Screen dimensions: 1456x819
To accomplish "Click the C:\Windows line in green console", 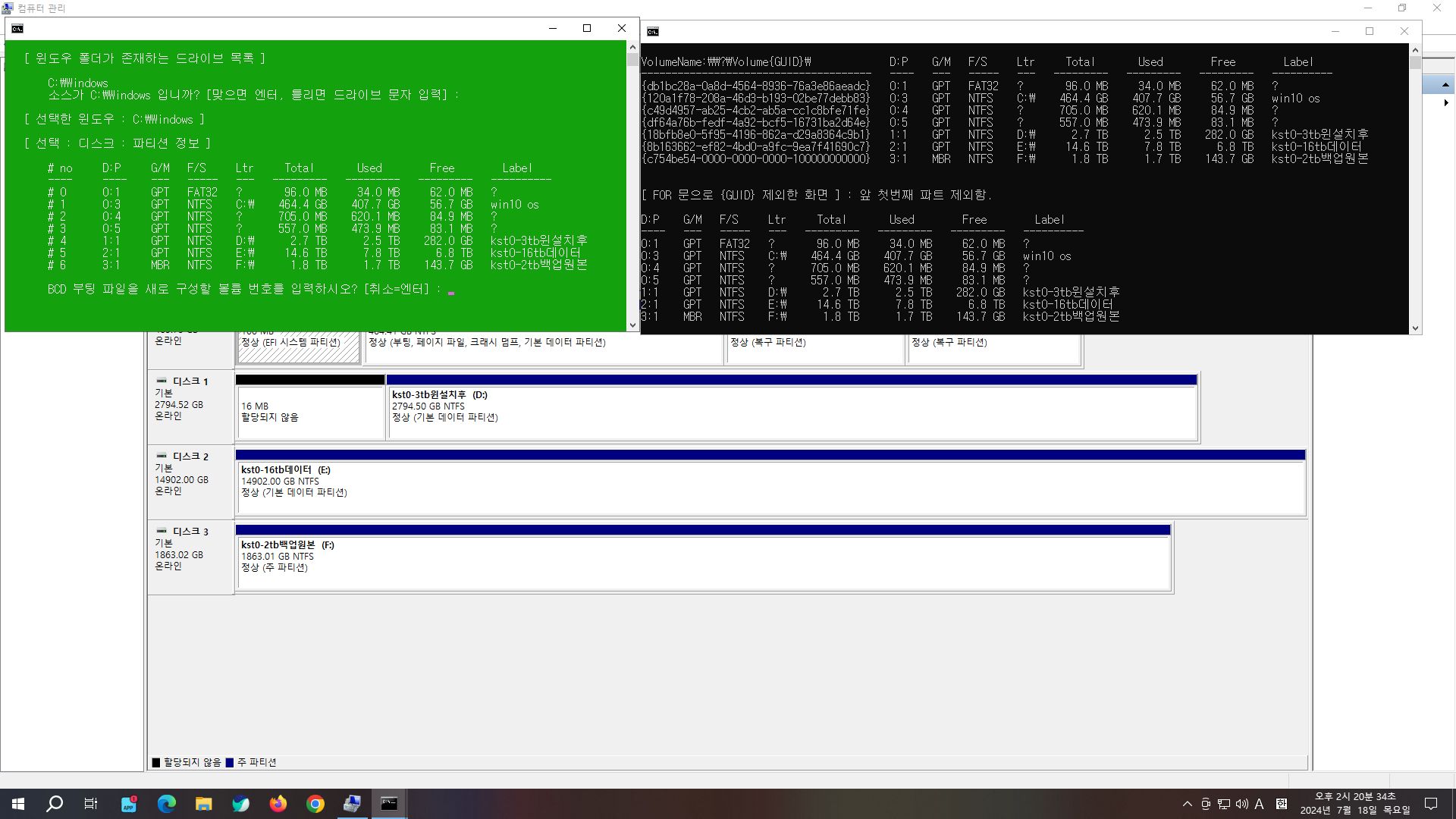I will 77,83.
